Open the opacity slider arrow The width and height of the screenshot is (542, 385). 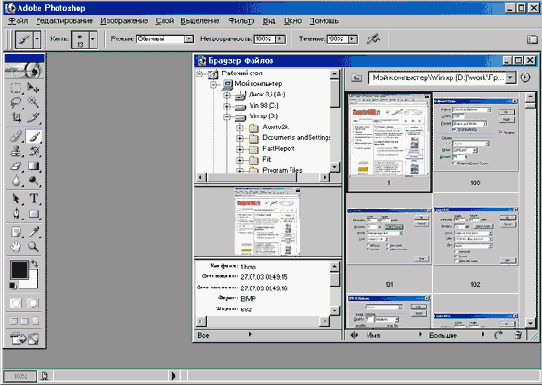click(x=280, y=39)
